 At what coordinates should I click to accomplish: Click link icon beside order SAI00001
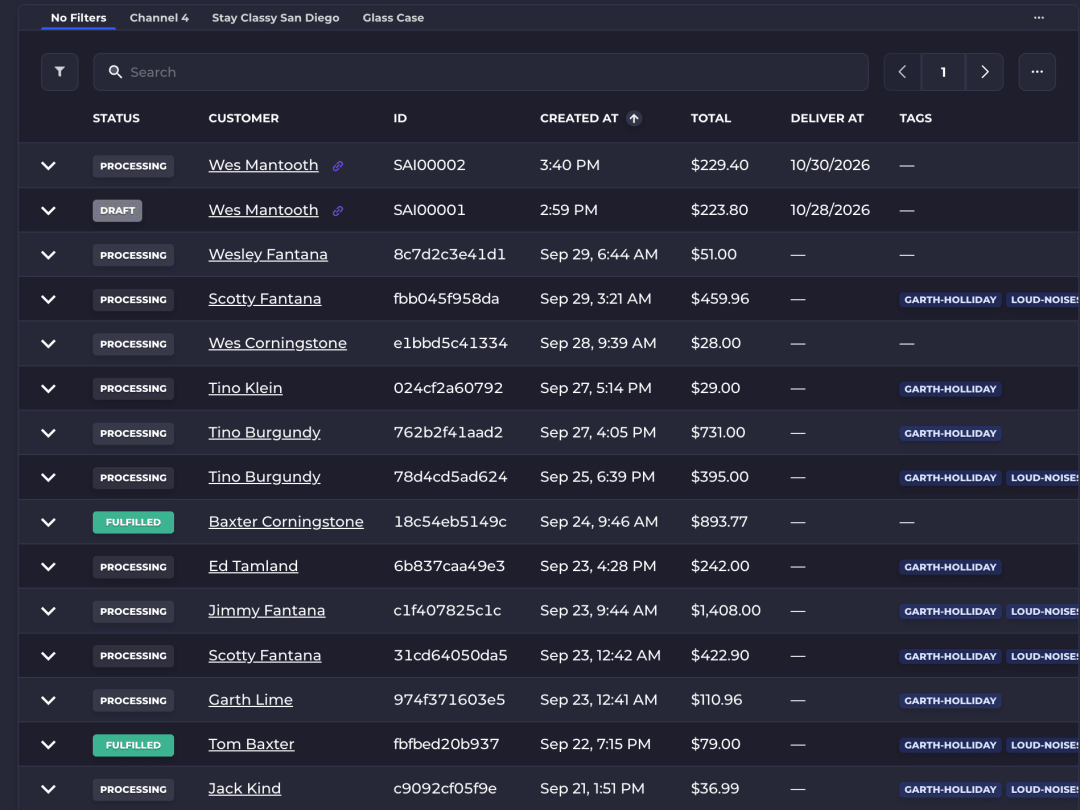(x=338, y=211)
